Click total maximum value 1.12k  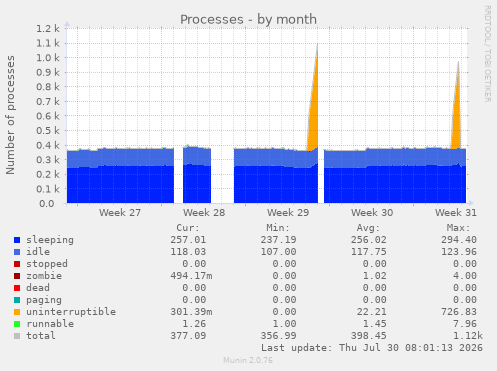(x=468, y=336)
